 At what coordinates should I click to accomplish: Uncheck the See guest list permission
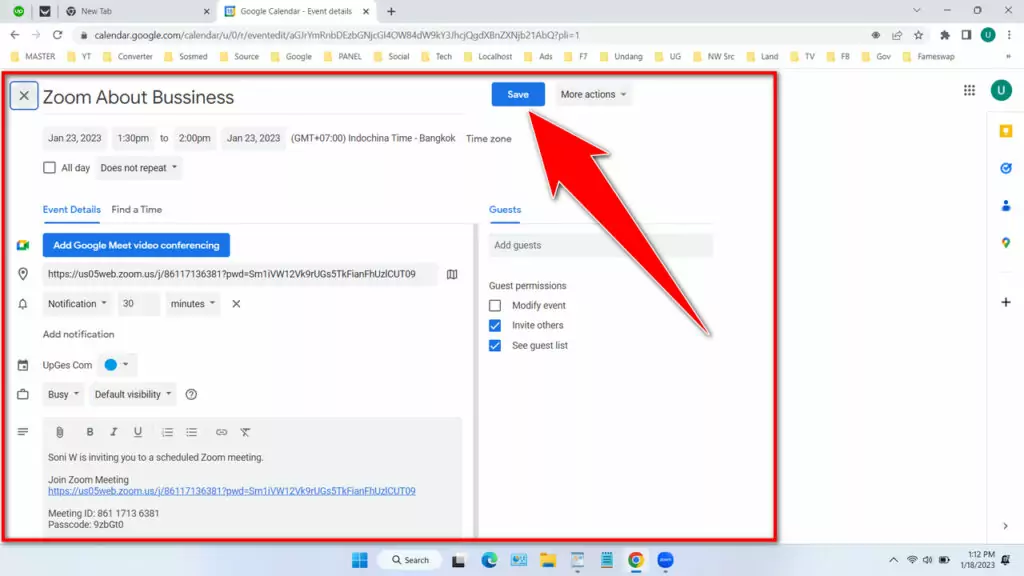495,345
